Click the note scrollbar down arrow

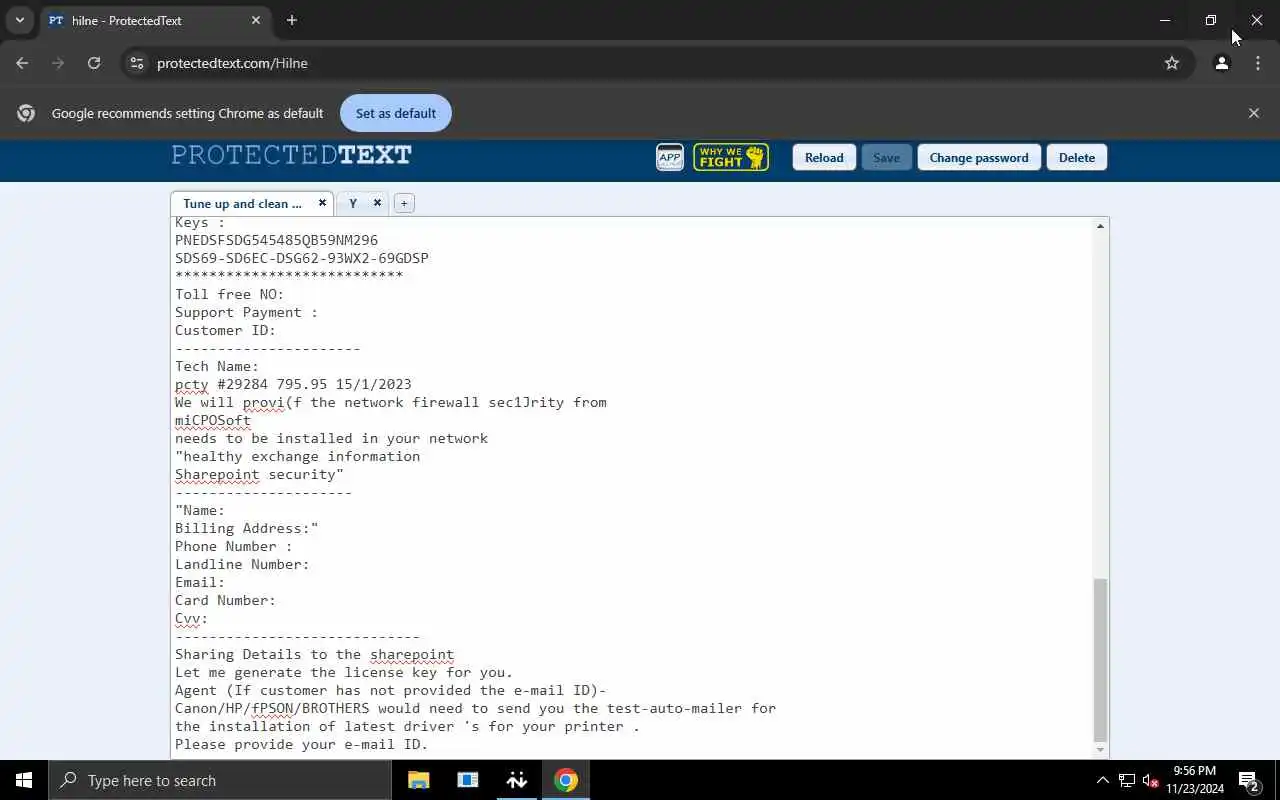pos(1100,749)
